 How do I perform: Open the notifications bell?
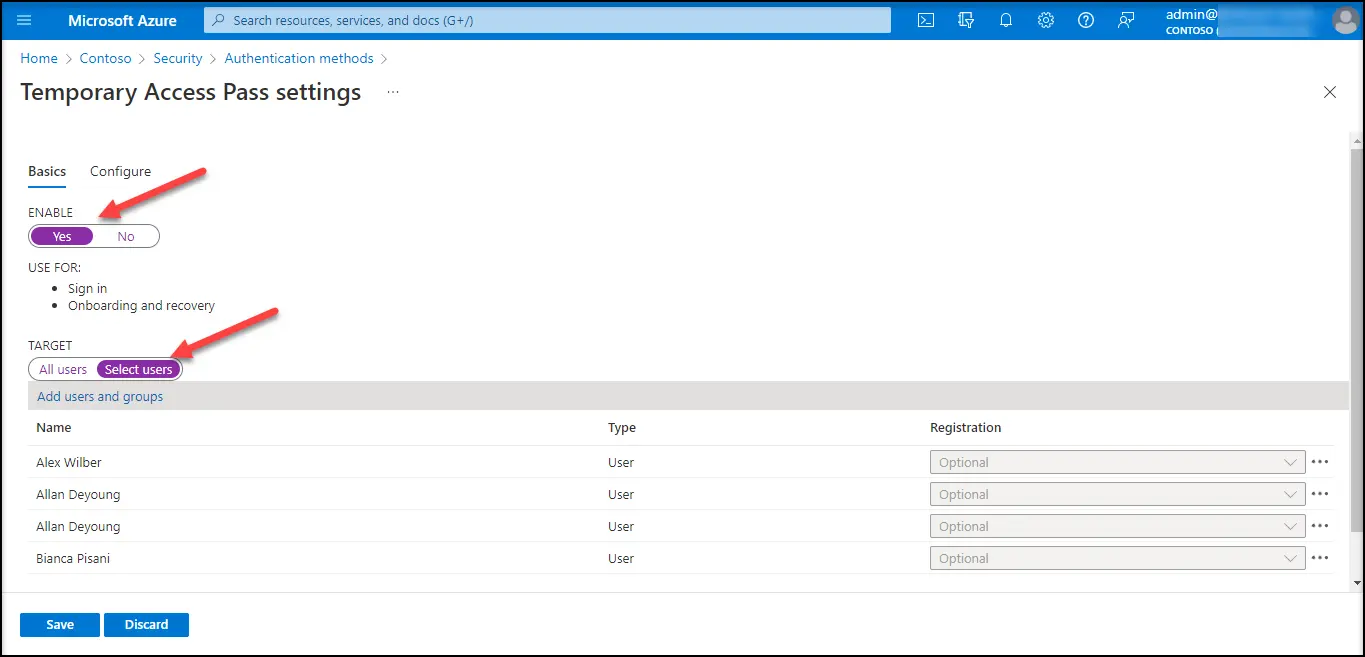1006,20
